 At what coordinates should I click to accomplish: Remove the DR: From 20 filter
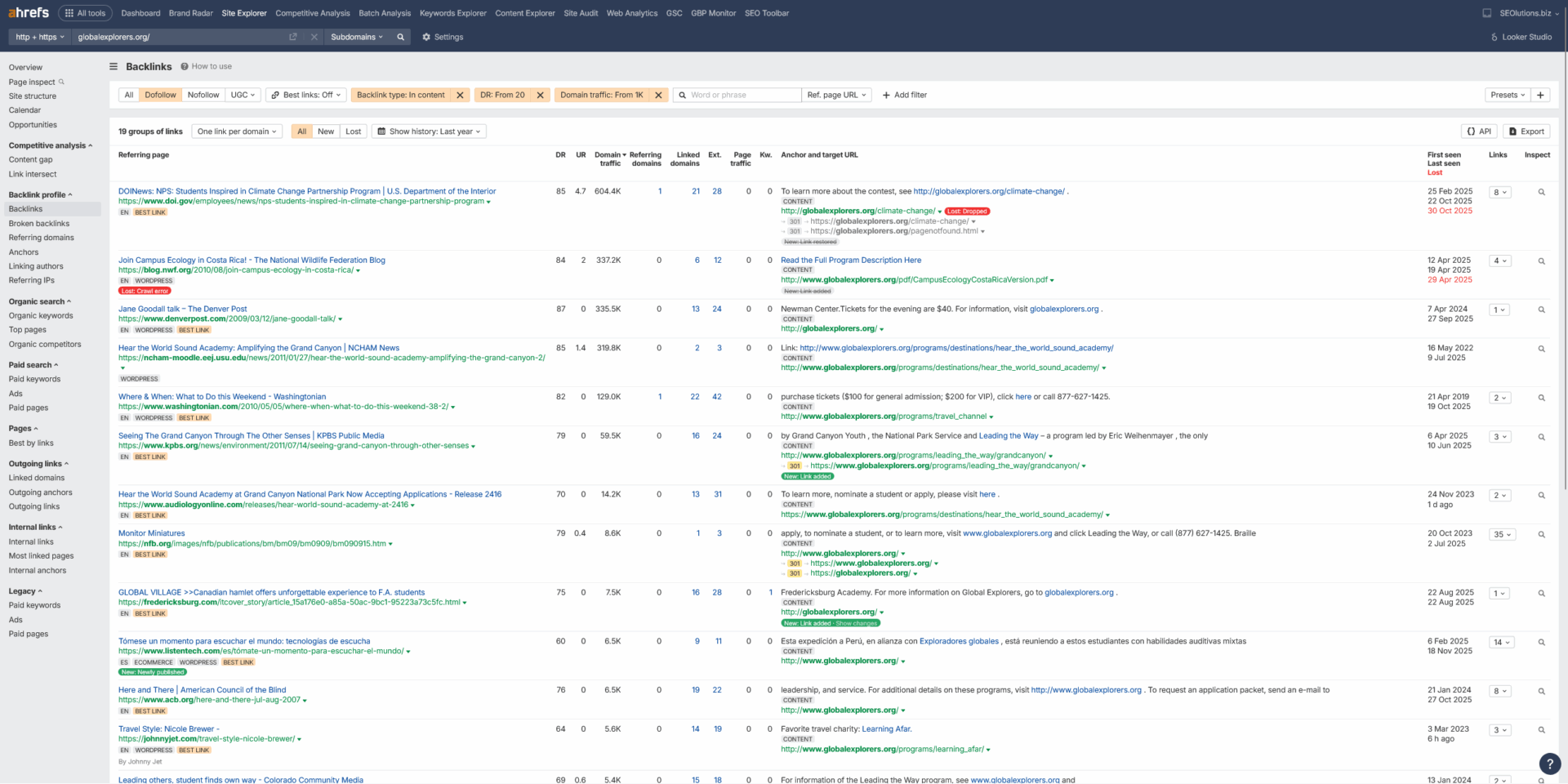pyautogui.click(x=540, y=96)
